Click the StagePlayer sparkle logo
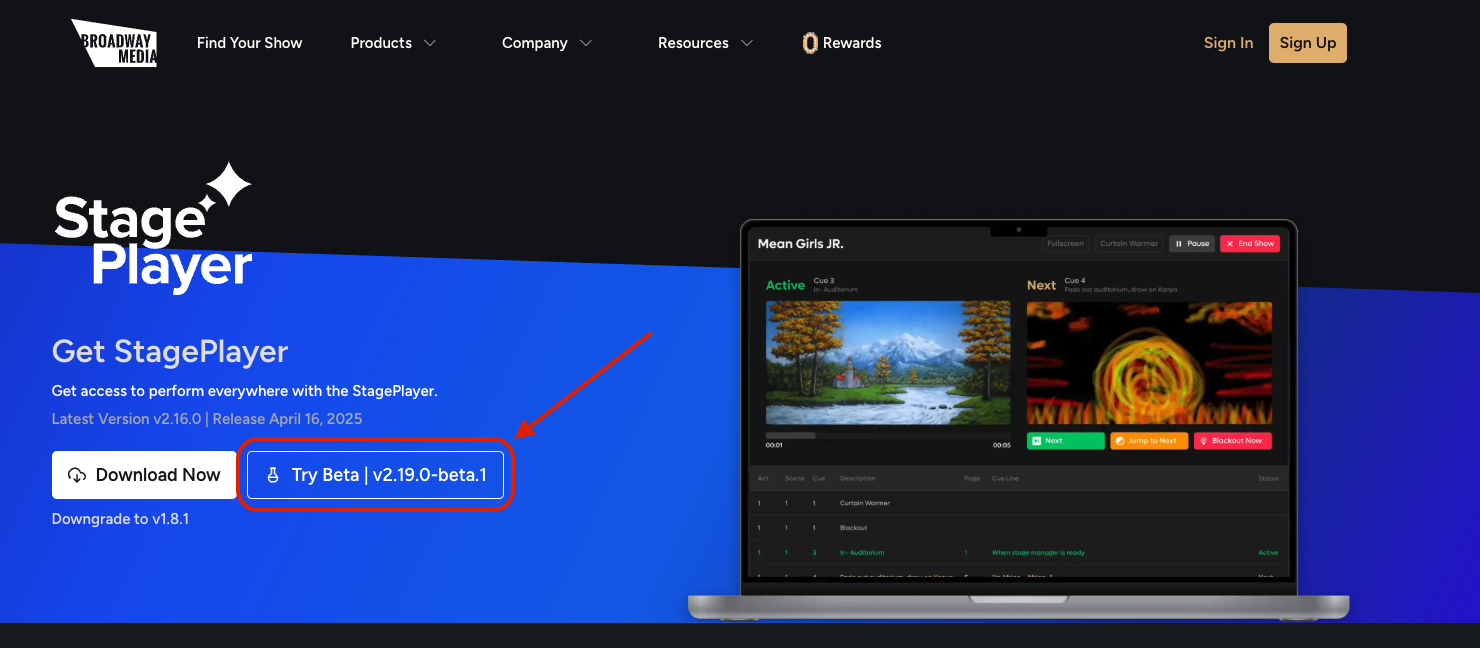This screenshot has height=648, width=1480. [x=153, y=228]
